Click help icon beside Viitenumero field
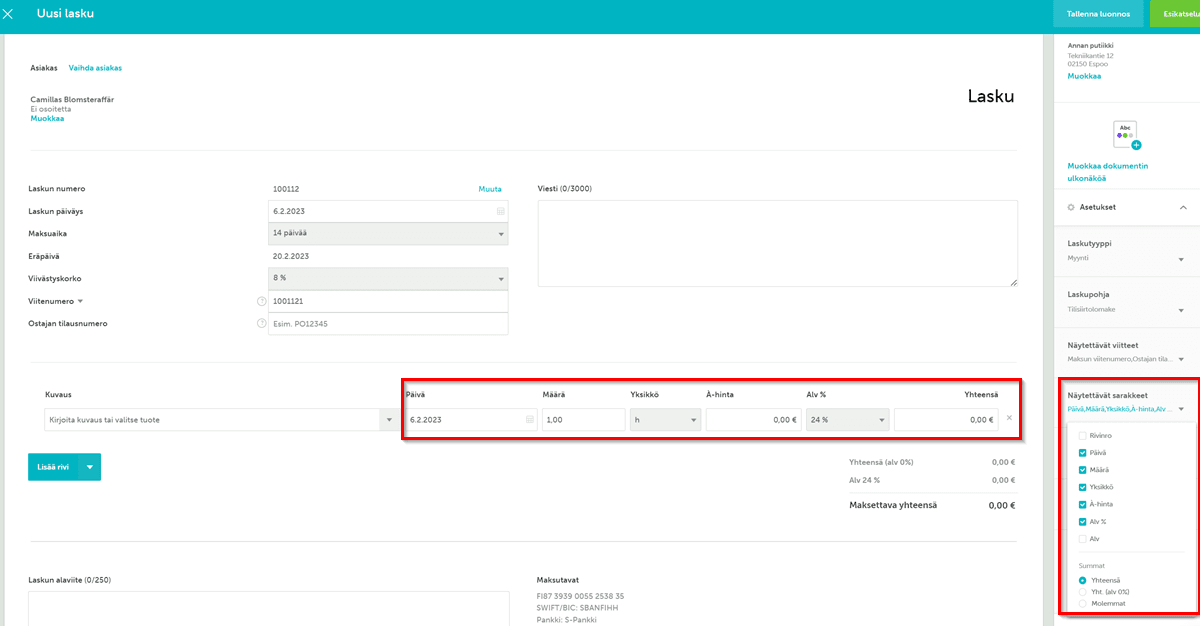The image size is (1200, 626). click(262, 302)
